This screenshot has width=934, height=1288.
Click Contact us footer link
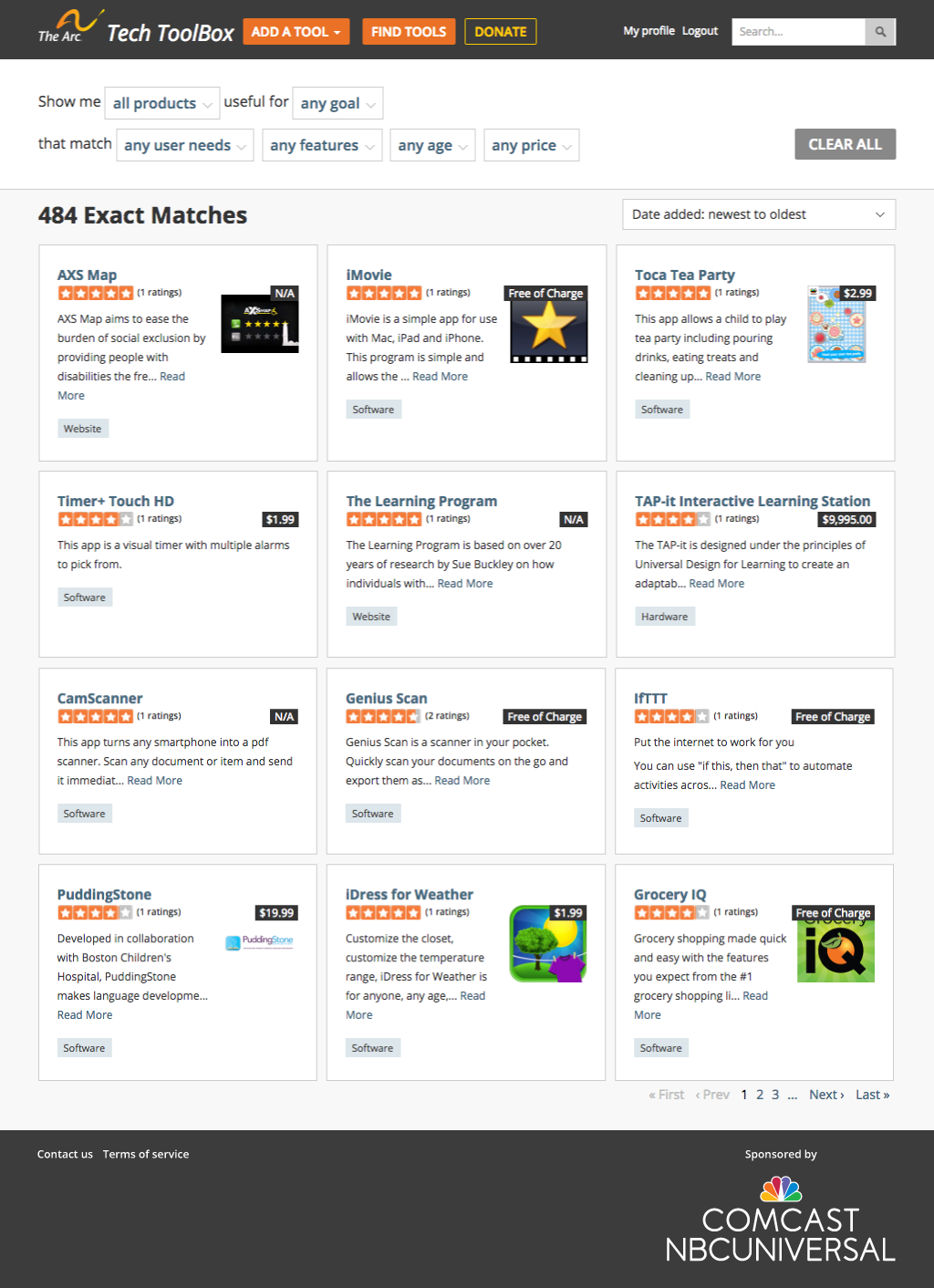(x=65, y=1154)
